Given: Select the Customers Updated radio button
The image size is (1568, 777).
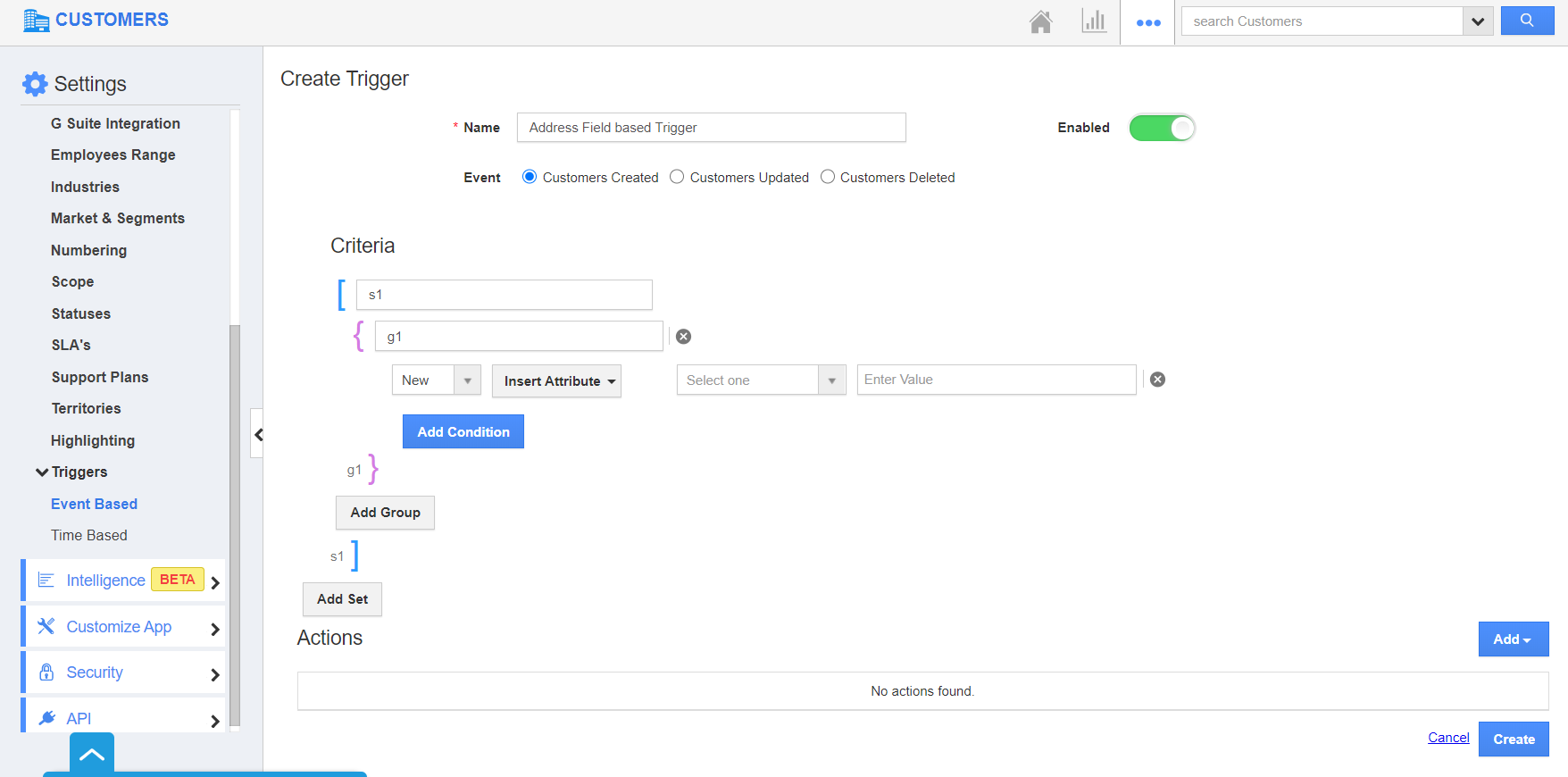Looking at the screenshot, I should pyautogui.click(x=677, y=177).
